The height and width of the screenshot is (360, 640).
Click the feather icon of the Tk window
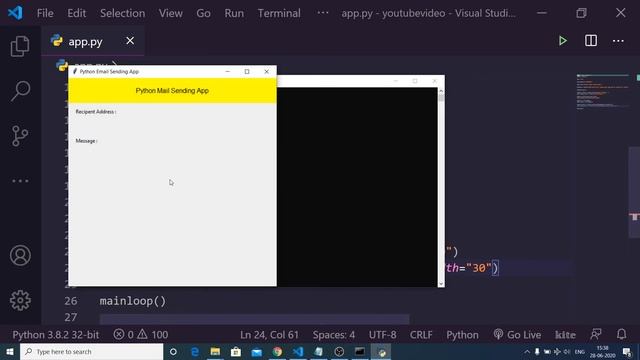75,71
